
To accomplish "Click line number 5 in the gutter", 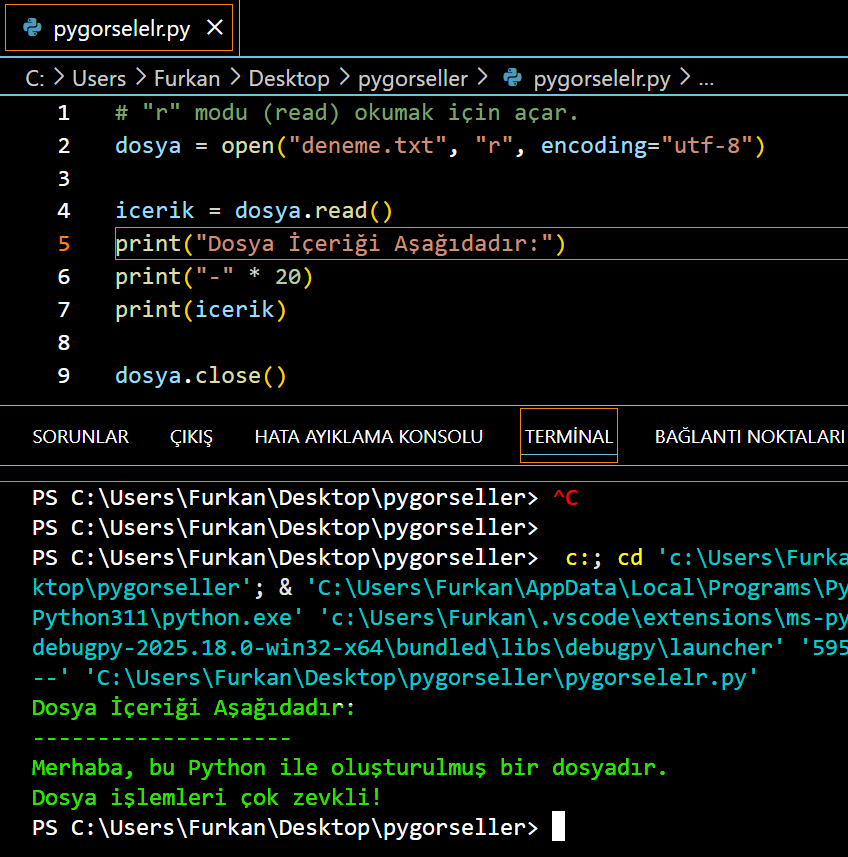I will pyautogui.click(x=64, y=244).
